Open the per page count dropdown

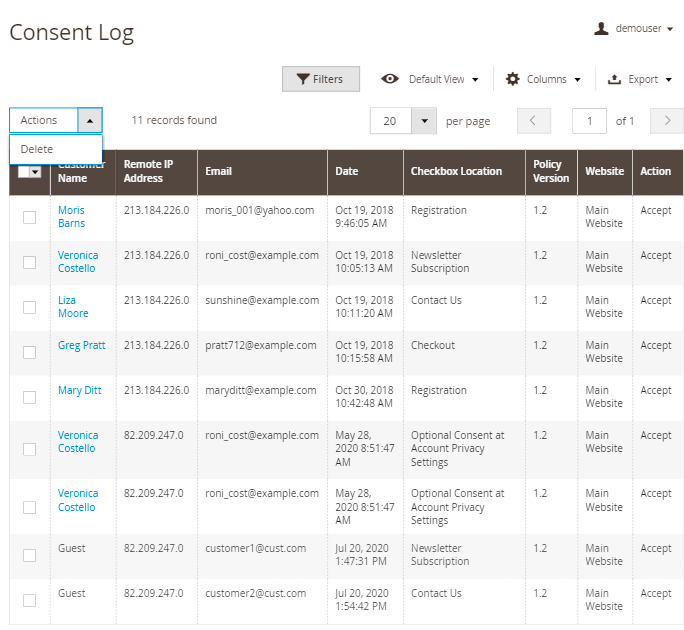424,121
